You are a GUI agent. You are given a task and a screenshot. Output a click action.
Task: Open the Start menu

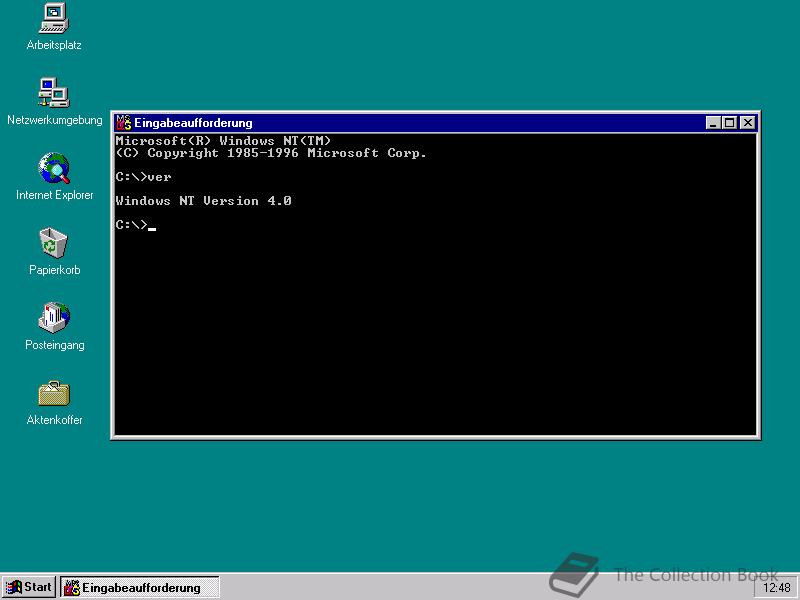point(29,587)
